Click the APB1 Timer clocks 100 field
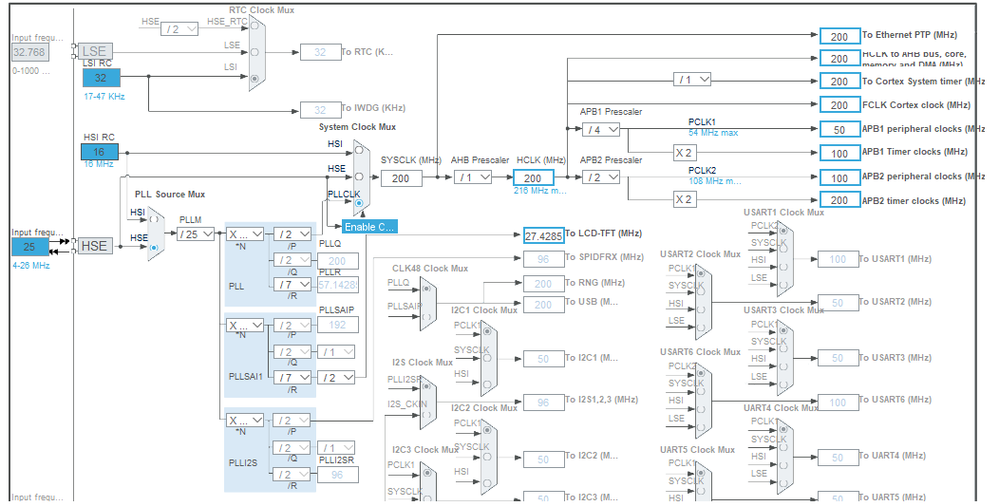The image size is (999, 504). coord(840,154)
